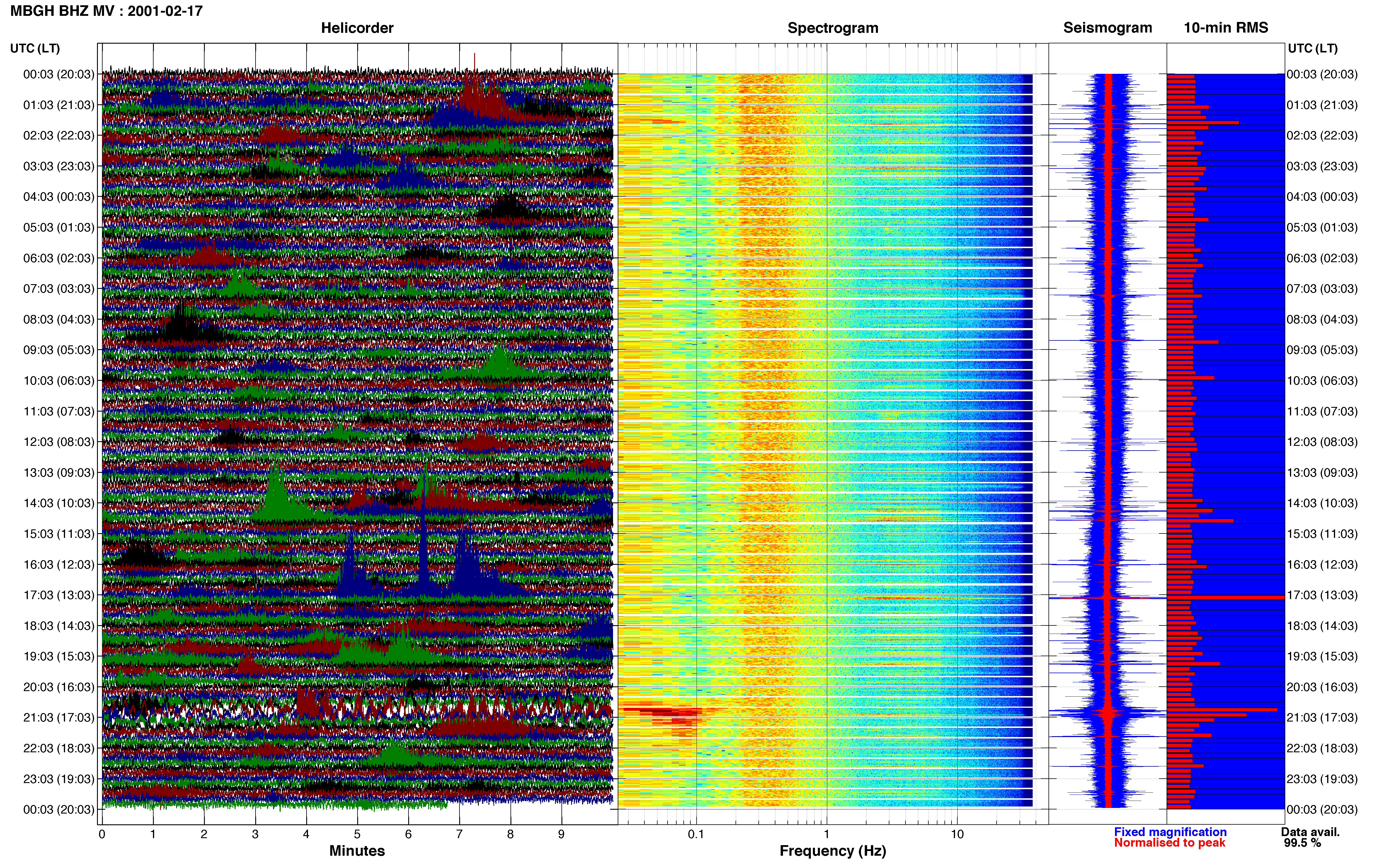Screen dimensions: 1389x868
Task: Click the 99.5 % data availability value
Action: click(x=1302, y=843)
